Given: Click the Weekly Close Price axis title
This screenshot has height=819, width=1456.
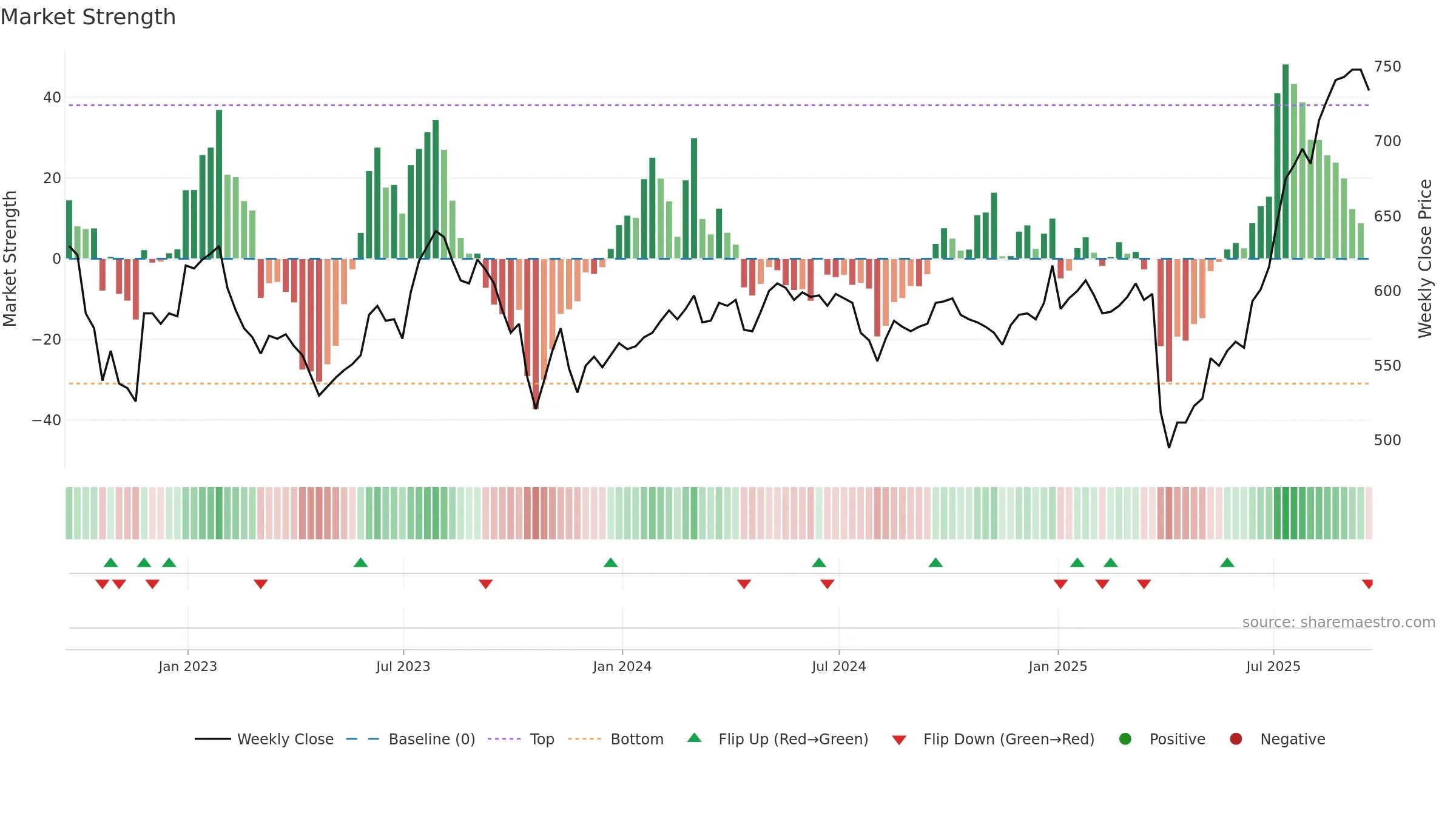Looking at the screenshot, I should point(1425,258).
